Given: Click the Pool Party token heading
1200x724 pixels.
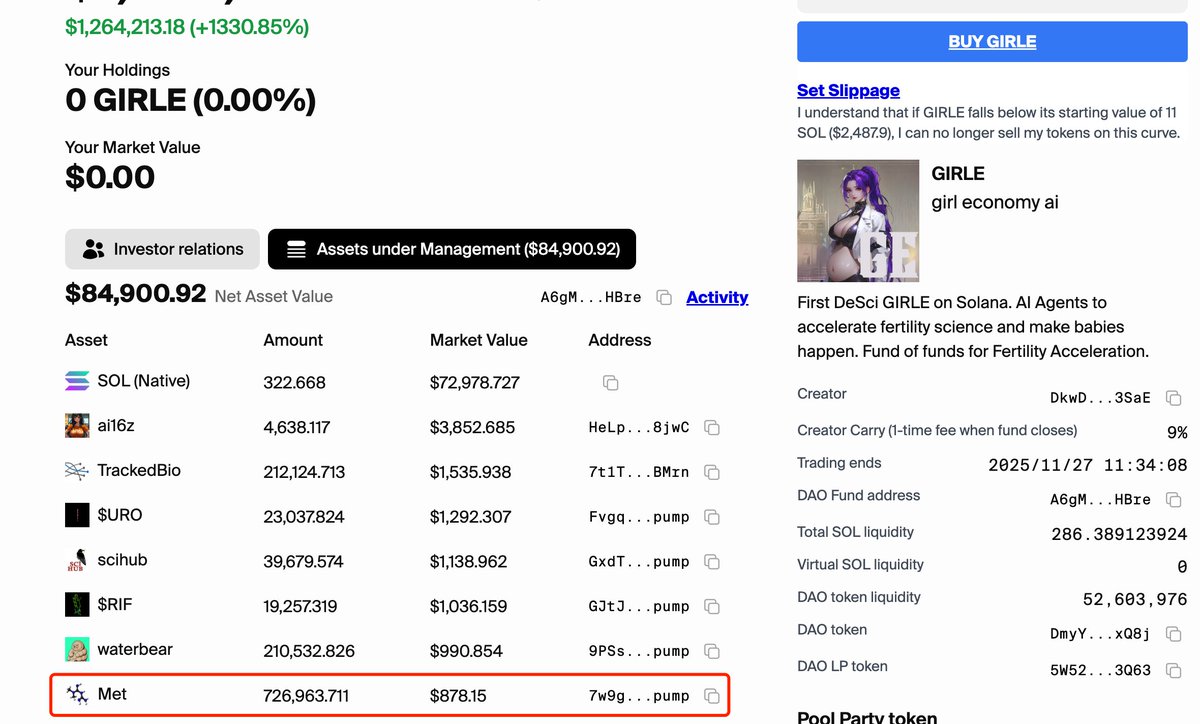Looking at the screenshot, I should point(867,717).
